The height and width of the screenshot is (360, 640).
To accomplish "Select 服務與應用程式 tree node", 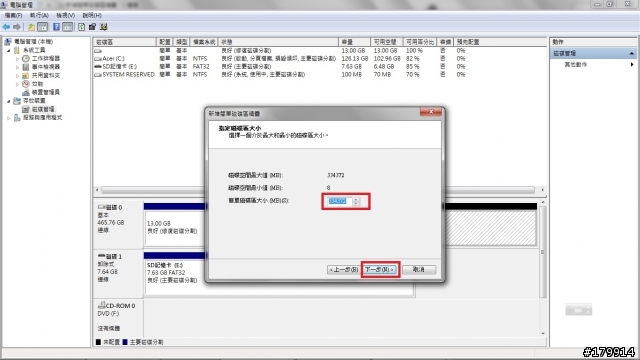I will (42, 118).
